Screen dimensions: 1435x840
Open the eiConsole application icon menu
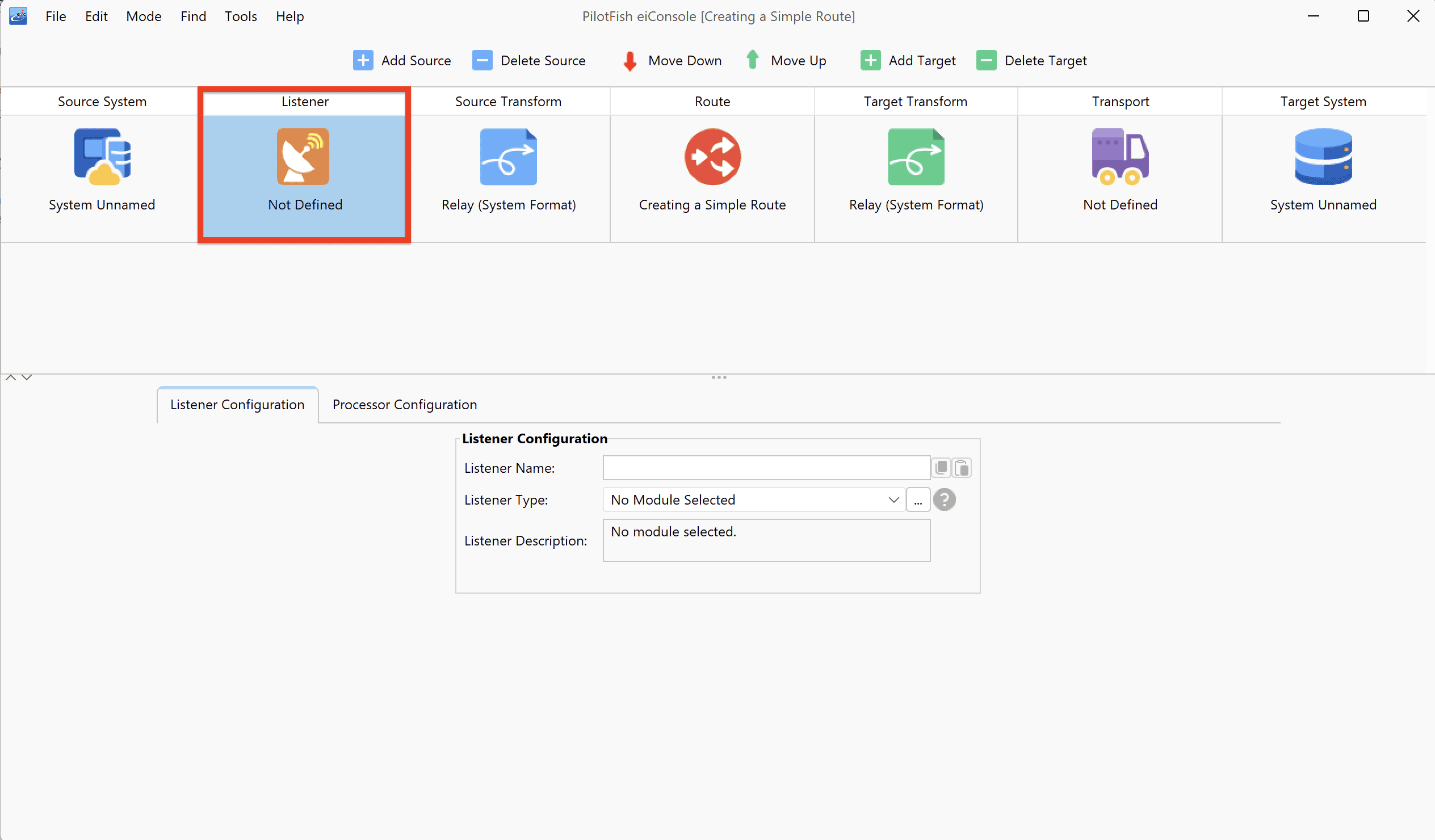(18, 16)
